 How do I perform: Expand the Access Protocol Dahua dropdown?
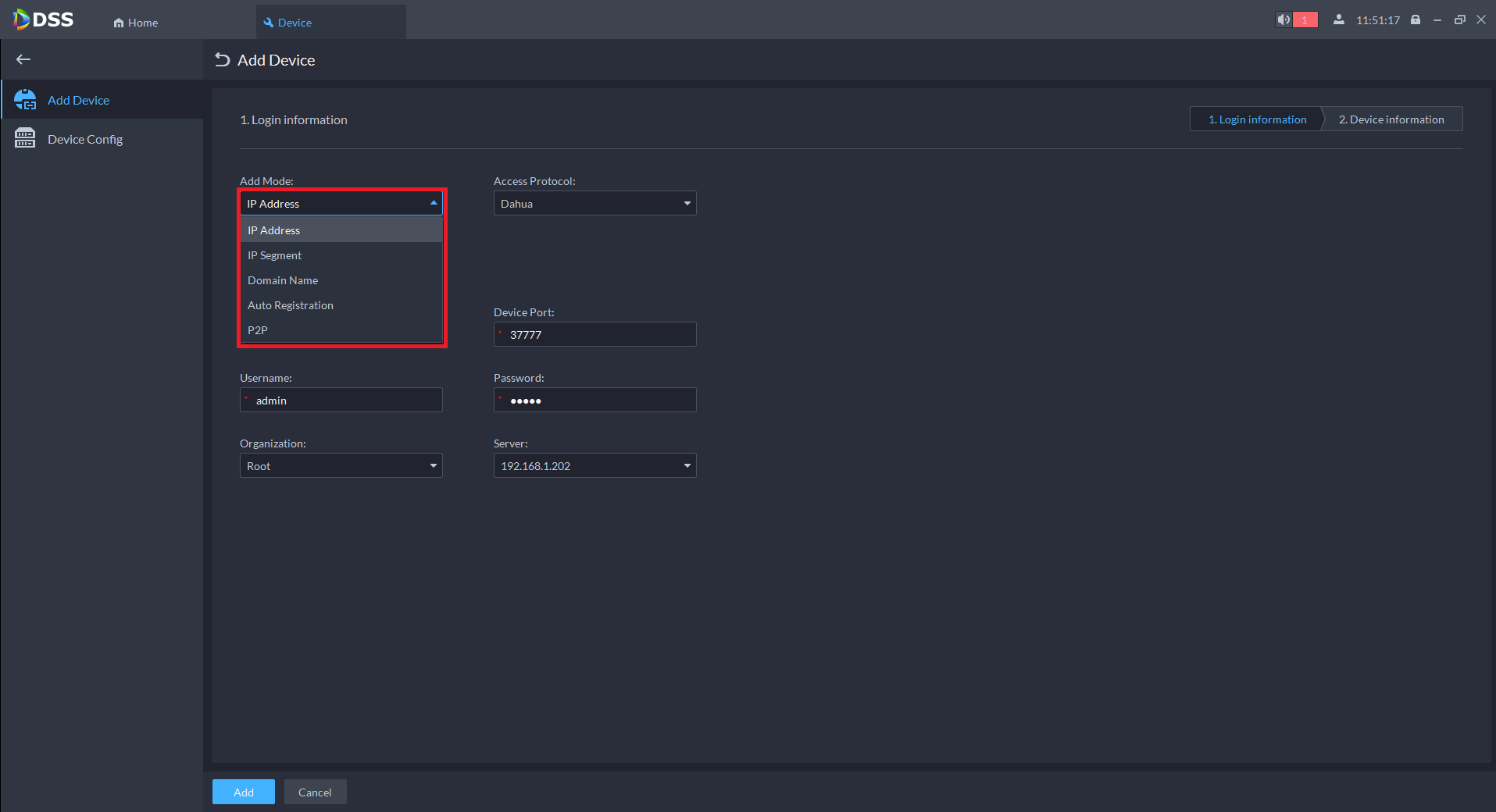coord(594,203)
